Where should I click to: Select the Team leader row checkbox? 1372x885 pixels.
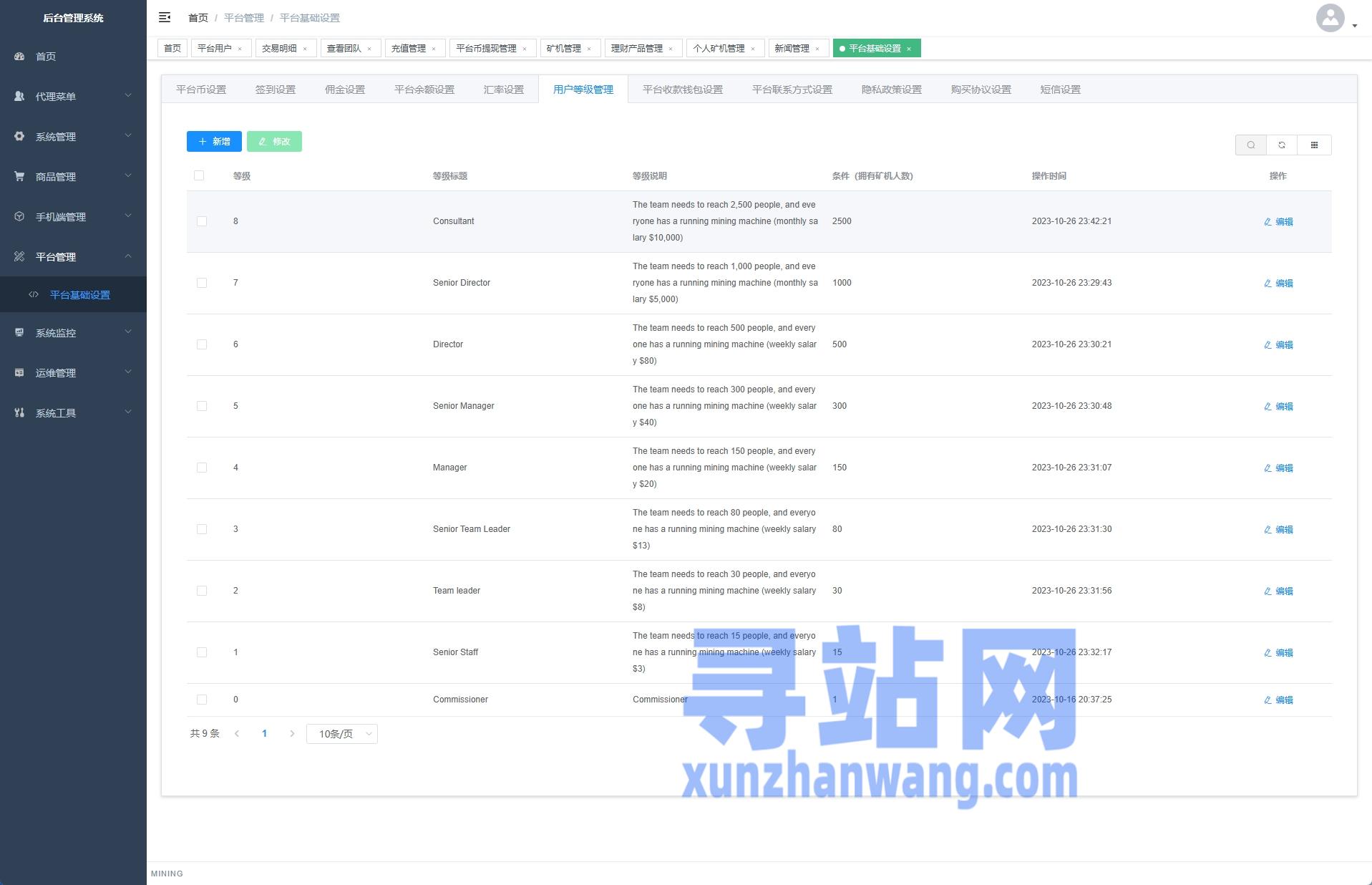tap(202, 591)
